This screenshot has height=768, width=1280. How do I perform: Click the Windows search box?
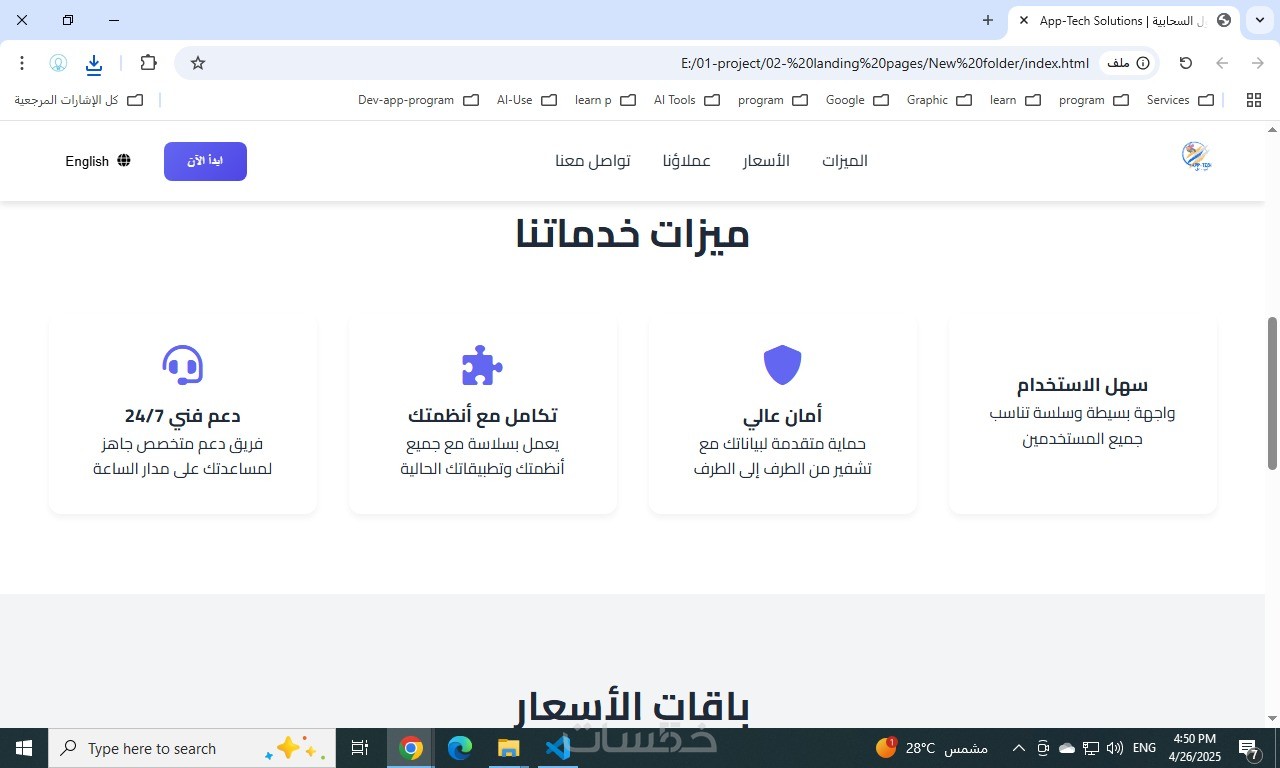pos(192,748)
